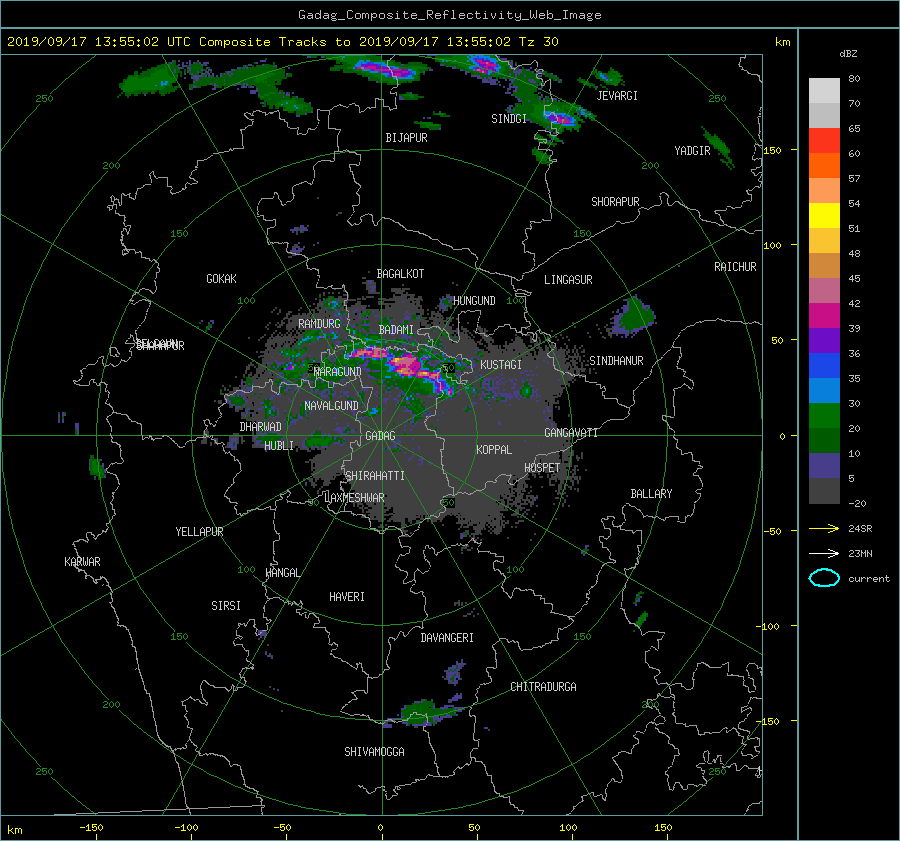The image size is (900, 841).
Task: Select the SHIVAMOGGA label
Action: (x=374, y=751)
